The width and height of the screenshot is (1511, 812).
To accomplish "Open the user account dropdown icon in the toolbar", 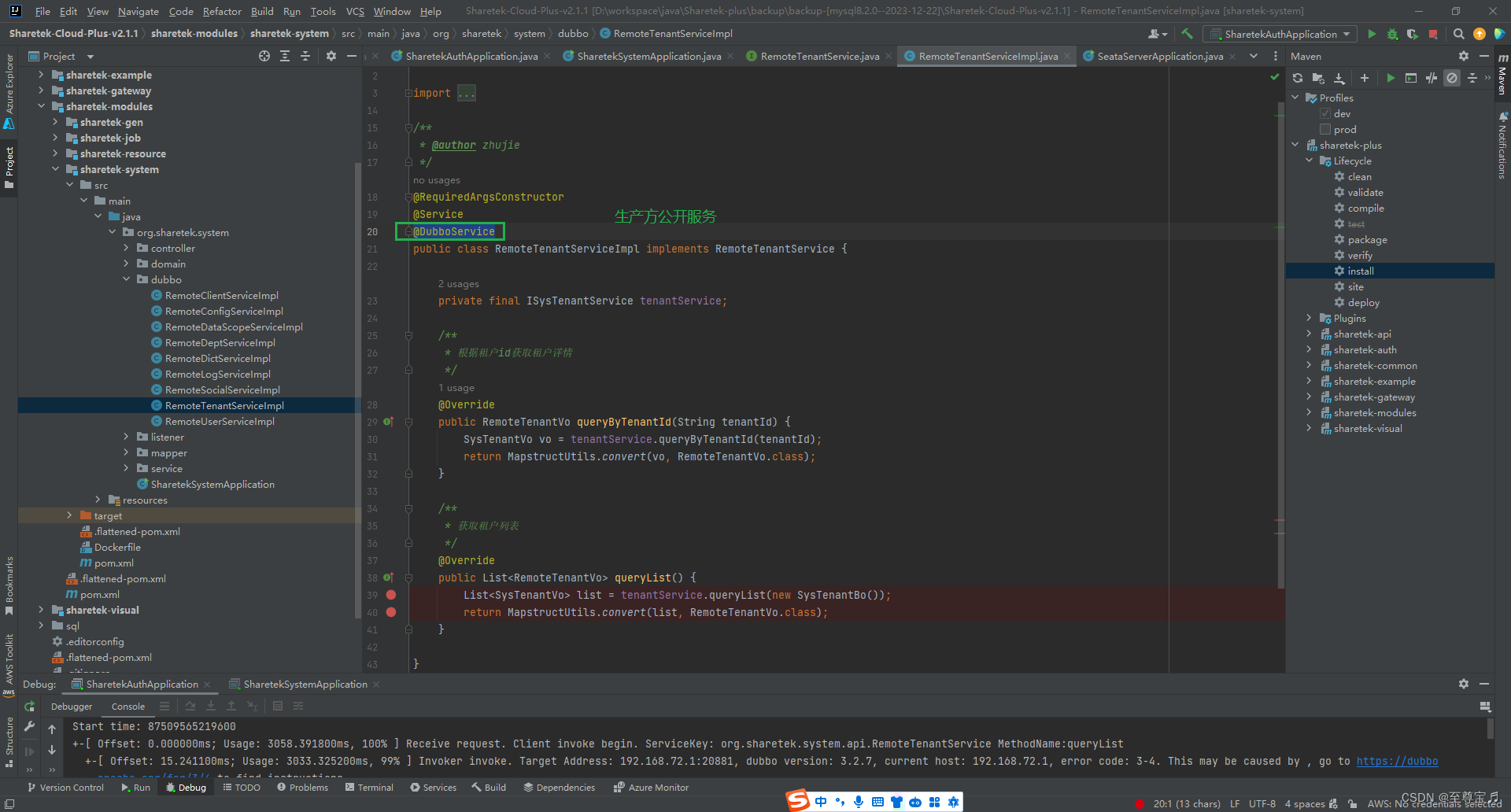I will click(x=1158, y=34).
